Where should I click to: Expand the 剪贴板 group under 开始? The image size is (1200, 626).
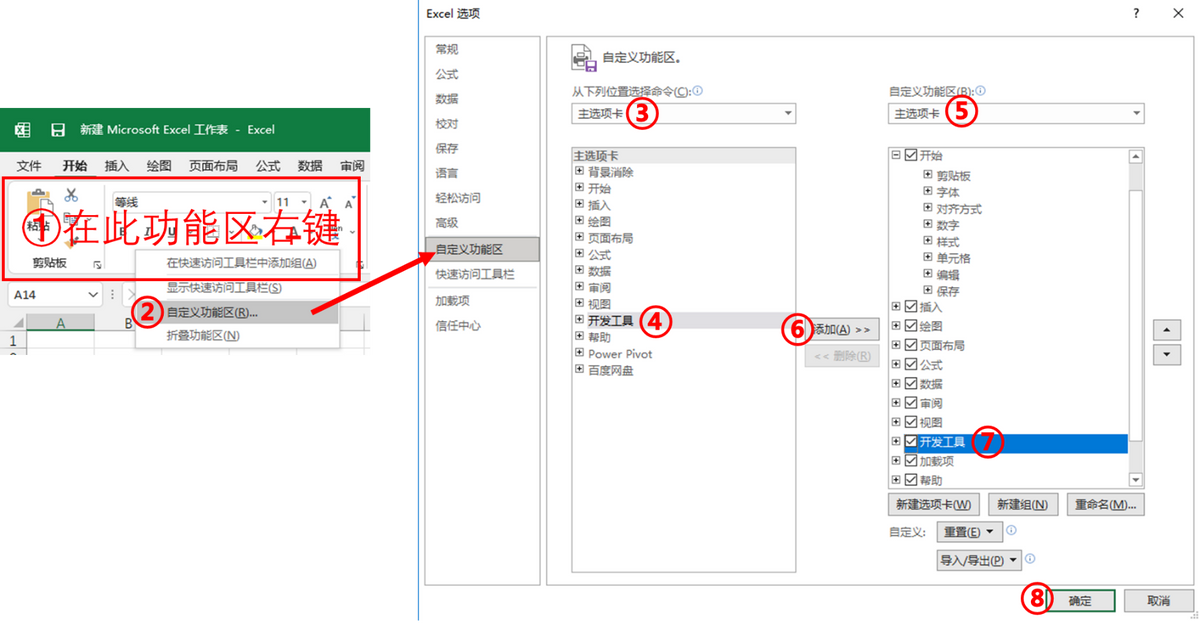click(928, 175)
